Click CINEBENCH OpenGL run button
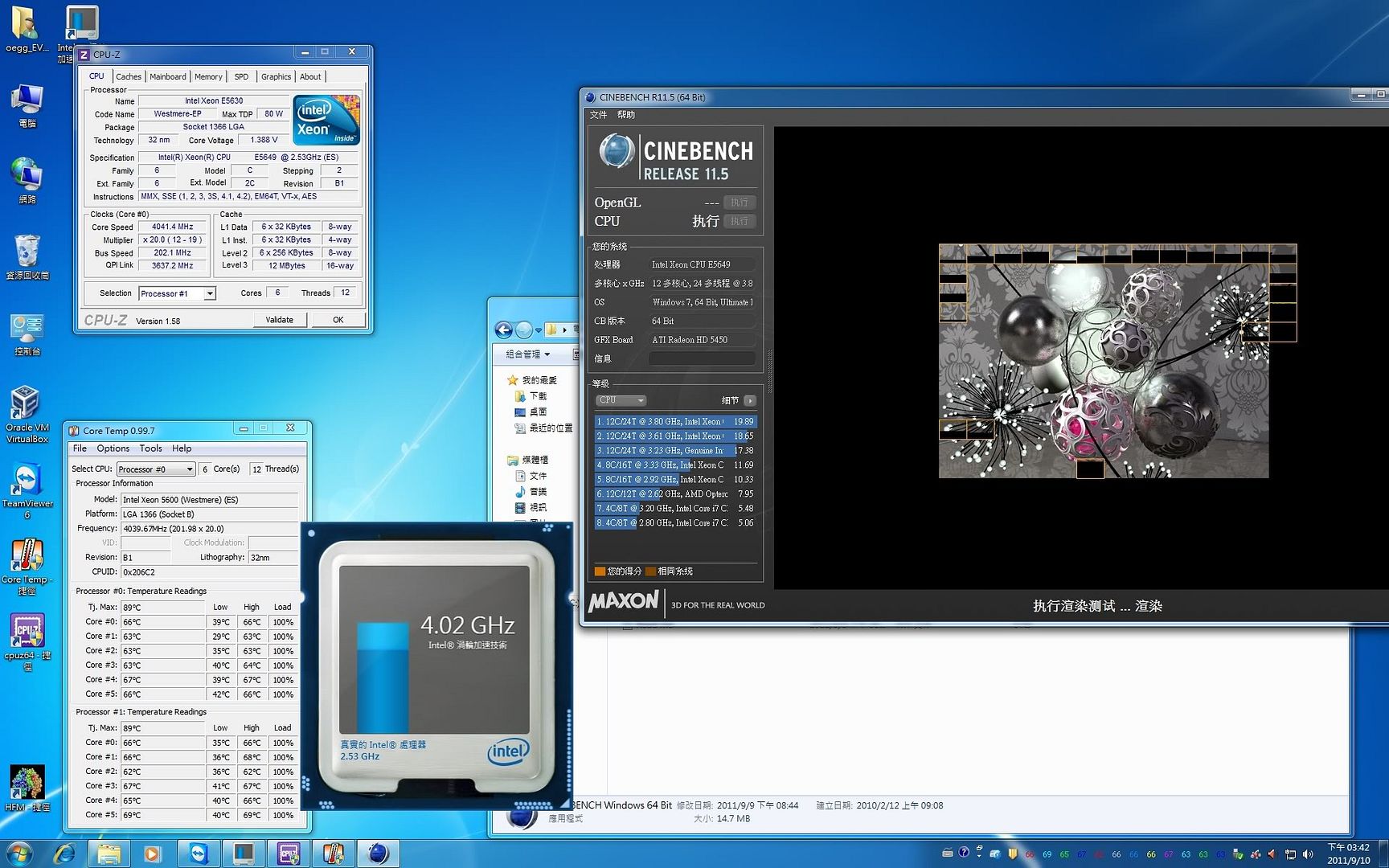 click(x=740, y=203)
